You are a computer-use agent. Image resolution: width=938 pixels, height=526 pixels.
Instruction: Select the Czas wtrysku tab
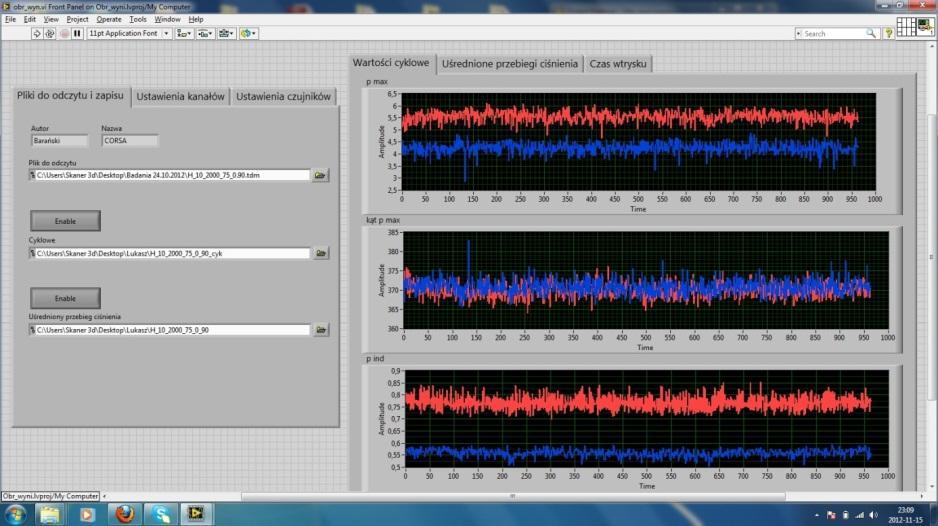click(x=618, y=63)
